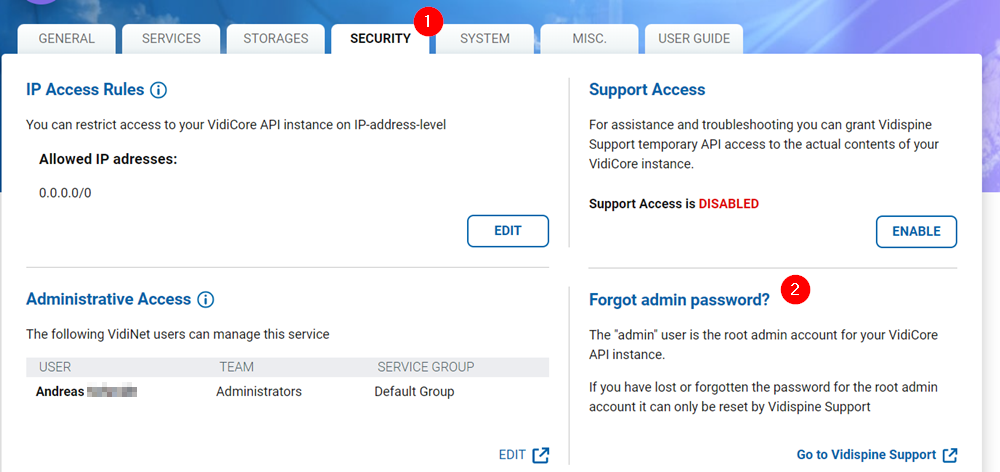Click red annotation marker number 1
This screenshot has width=1000, height=472.
[428, 20]
